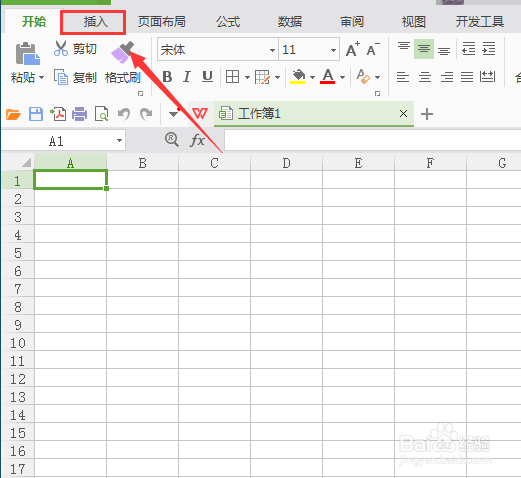521x478 pixels.
Task: Click the print icon
Action: [79, 114]
